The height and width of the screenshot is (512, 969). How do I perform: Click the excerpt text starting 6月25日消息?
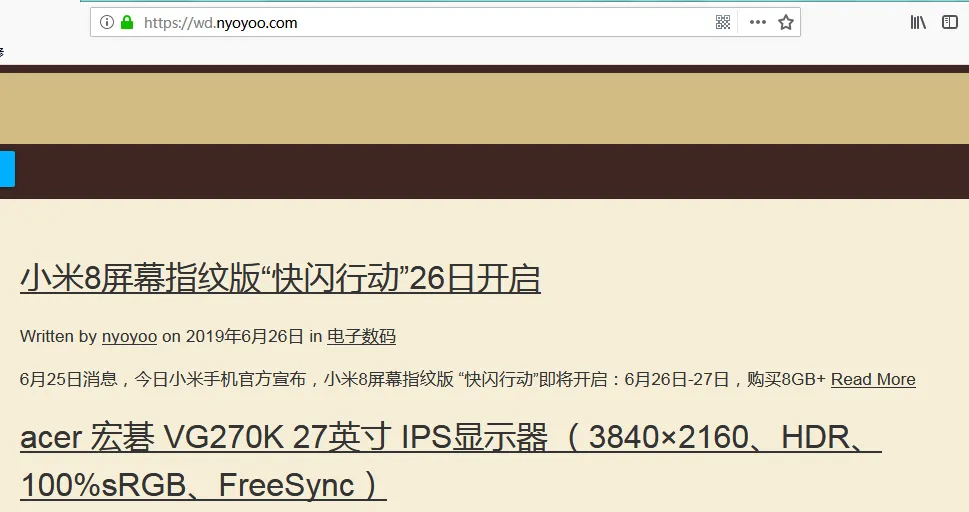point(422,379)
